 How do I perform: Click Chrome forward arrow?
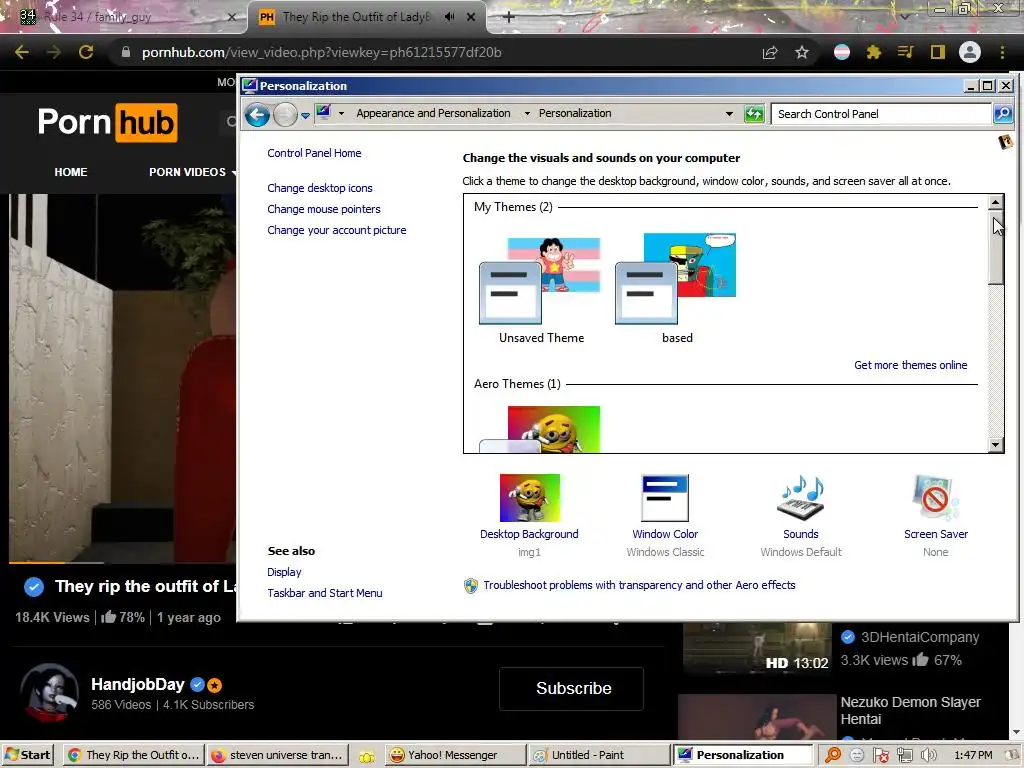pos(54,52)
